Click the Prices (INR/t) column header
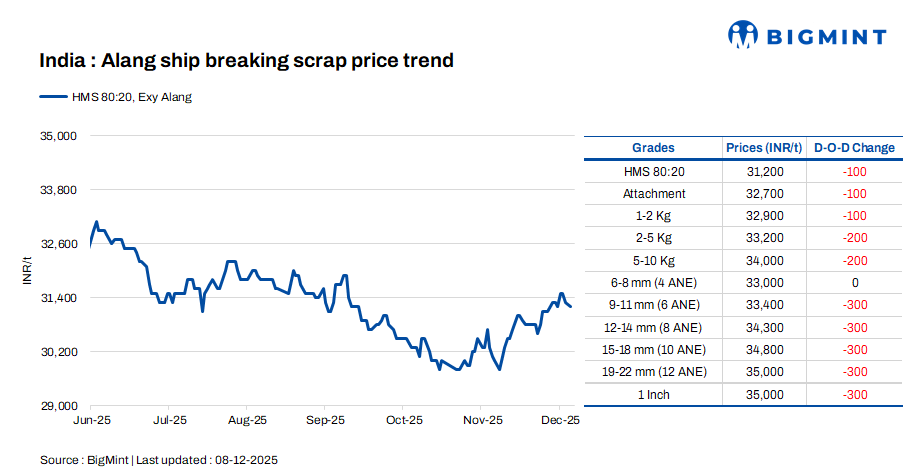 click(x=764, y=148)
